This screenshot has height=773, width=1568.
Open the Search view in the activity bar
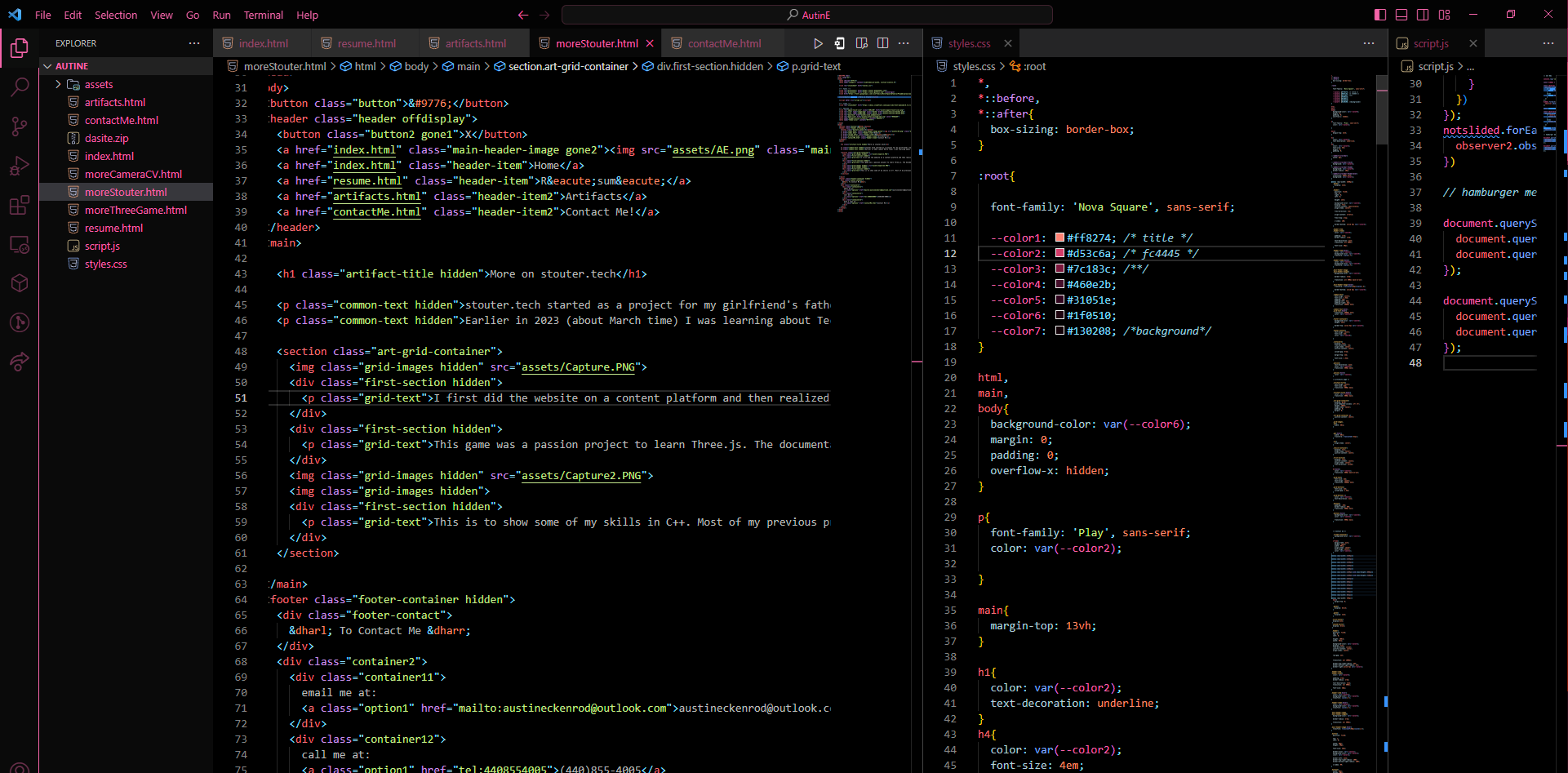coord(20,87)
